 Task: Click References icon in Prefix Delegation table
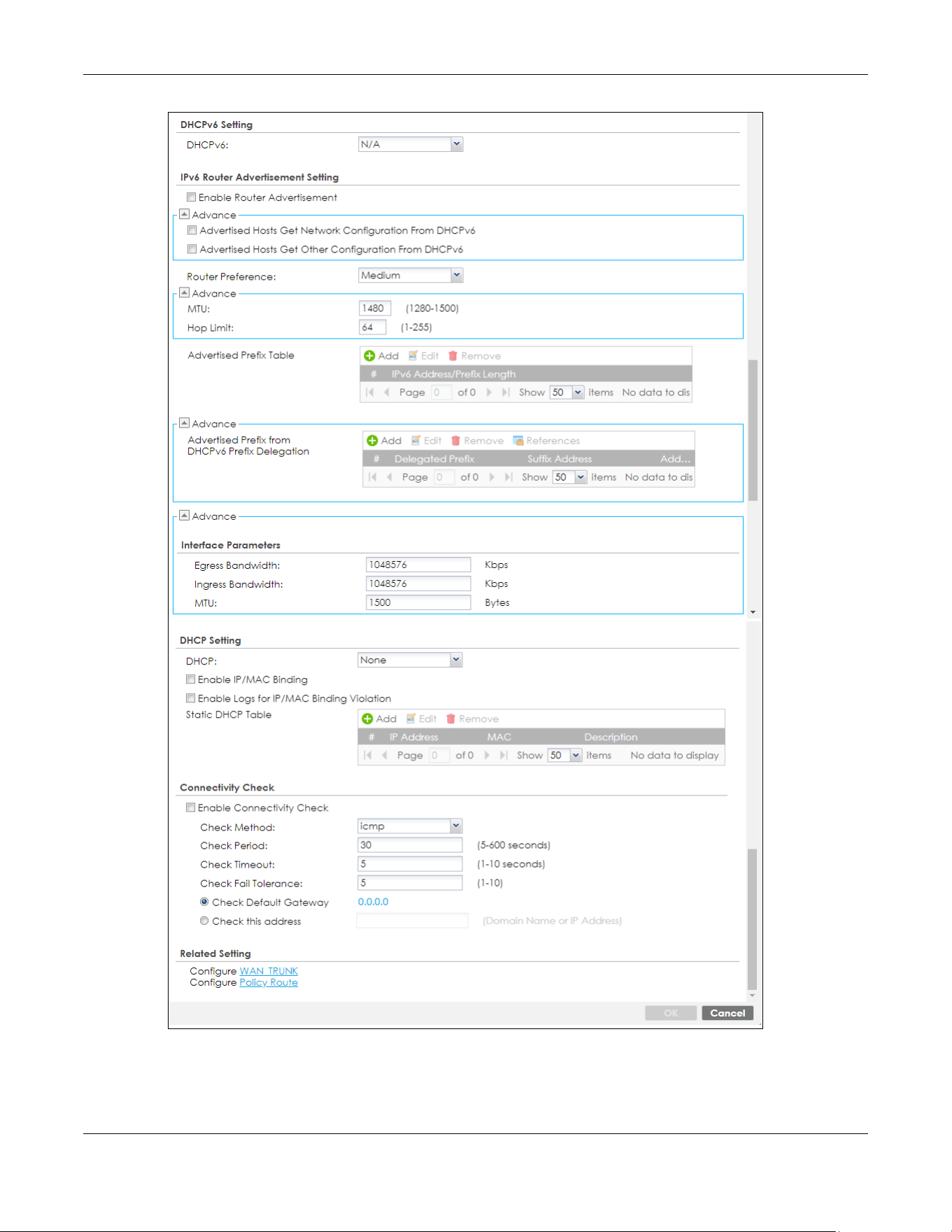point(518,440)
